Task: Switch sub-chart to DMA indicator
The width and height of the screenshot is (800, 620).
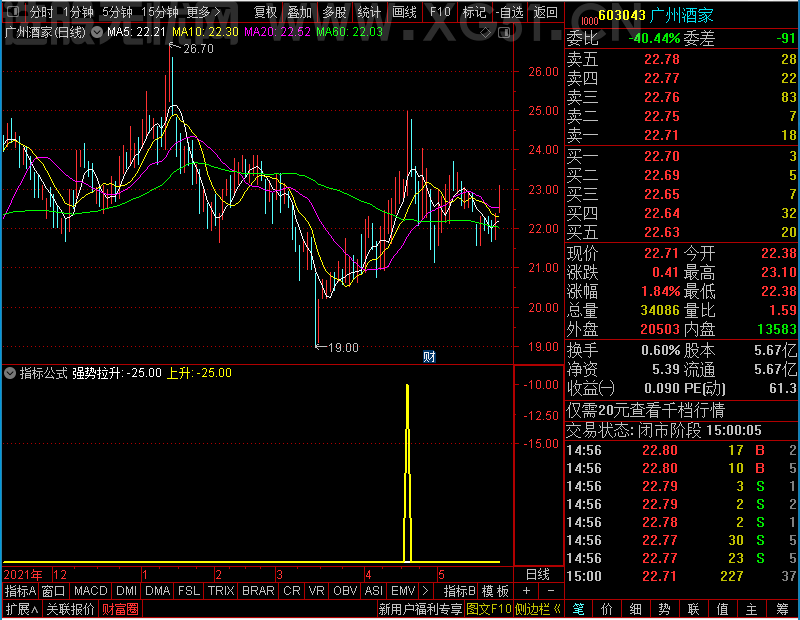Action: [158, 591]
